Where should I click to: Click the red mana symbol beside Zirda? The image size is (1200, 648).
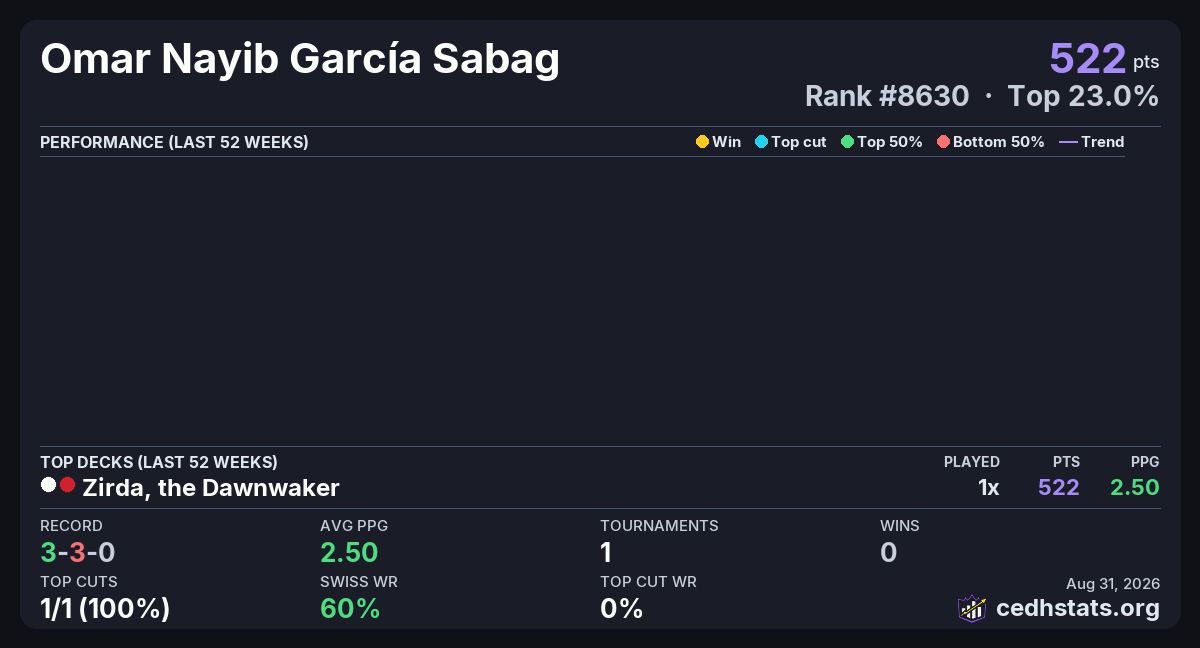67,485
